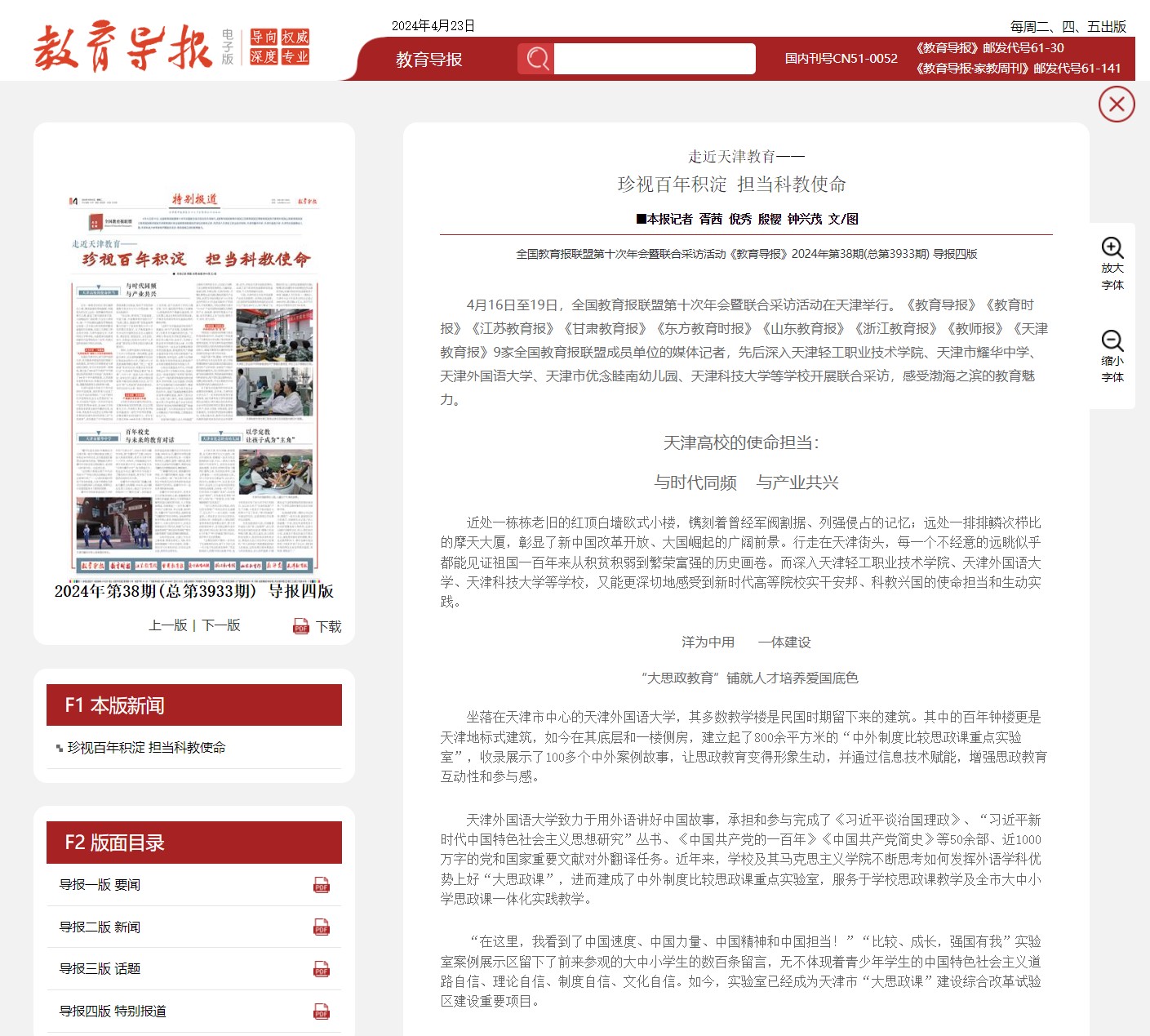Image resolution: width=1150 pixels, height=1036 pixels.
Task: Close the article with the circled X button
Action: [x=1117, y=104]
